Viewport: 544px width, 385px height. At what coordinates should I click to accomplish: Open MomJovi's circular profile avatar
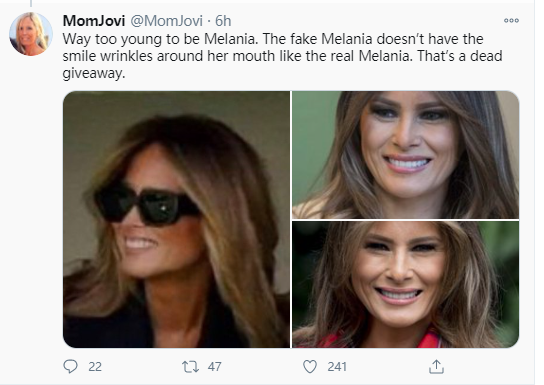31,34
